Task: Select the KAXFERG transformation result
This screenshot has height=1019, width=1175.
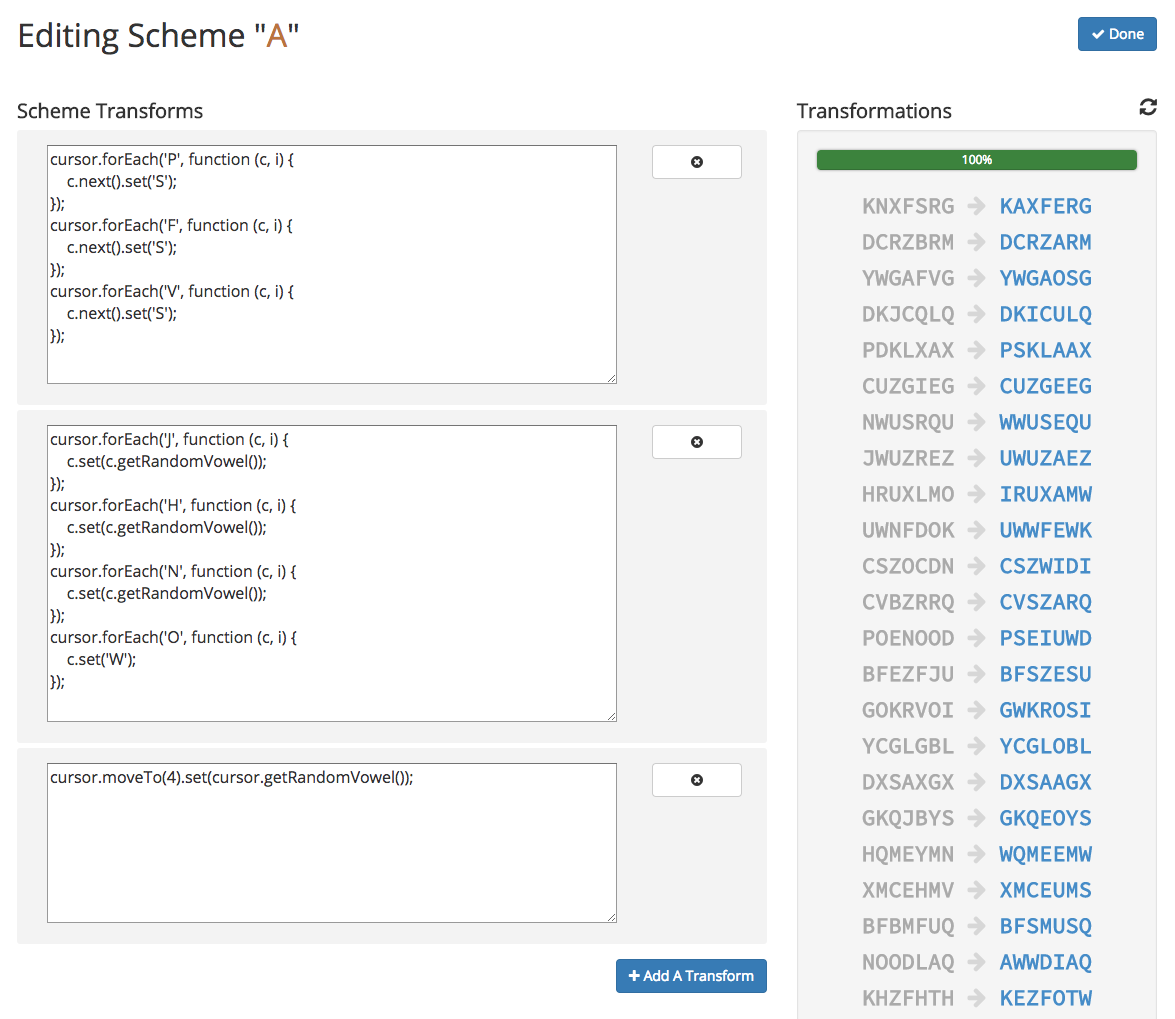Action: pyautogui.click(x=1045, y=207)
